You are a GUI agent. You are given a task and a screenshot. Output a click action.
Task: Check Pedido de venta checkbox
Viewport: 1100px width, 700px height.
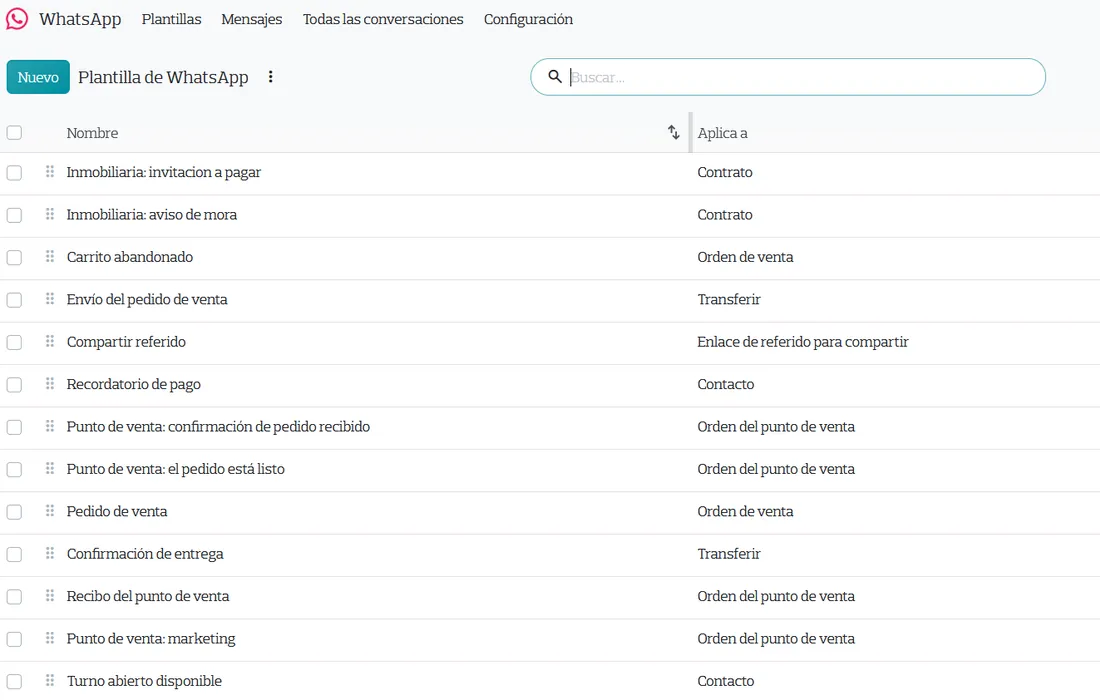[x=14, y=512]
